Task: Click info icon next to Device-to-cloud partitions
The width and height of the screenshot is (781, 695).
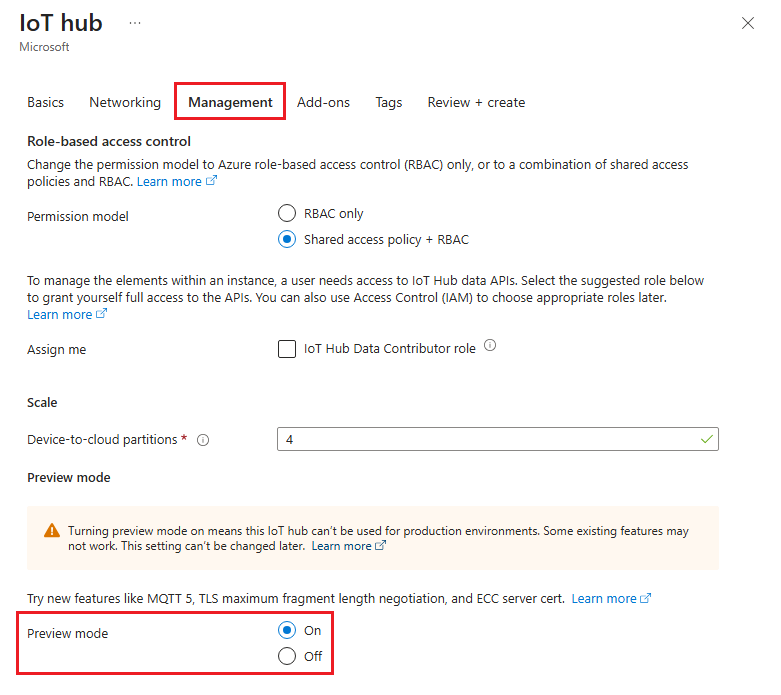Action: tap(203, 440)
